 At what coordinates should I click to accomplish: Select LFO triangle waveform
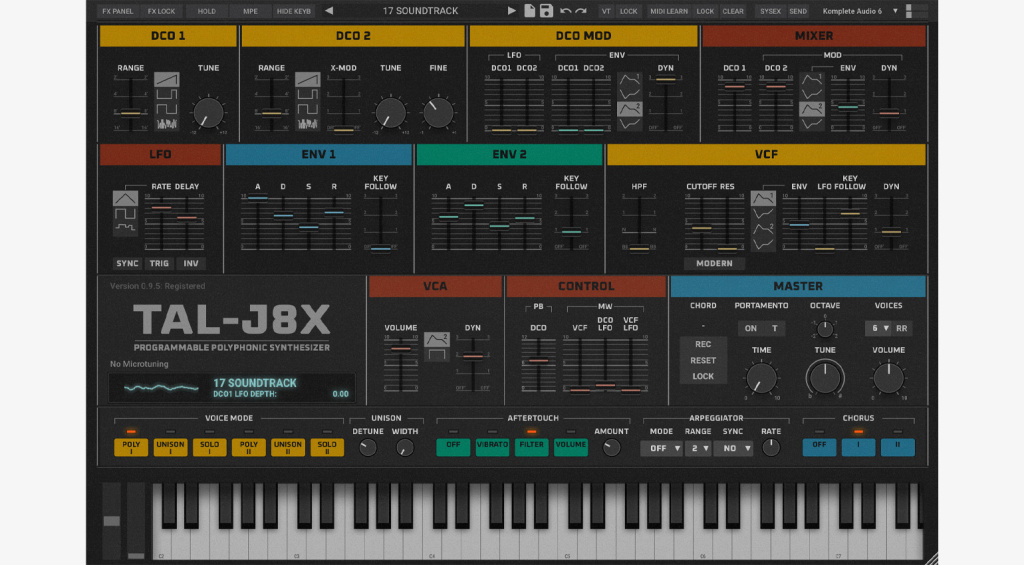tap(125, 198)
